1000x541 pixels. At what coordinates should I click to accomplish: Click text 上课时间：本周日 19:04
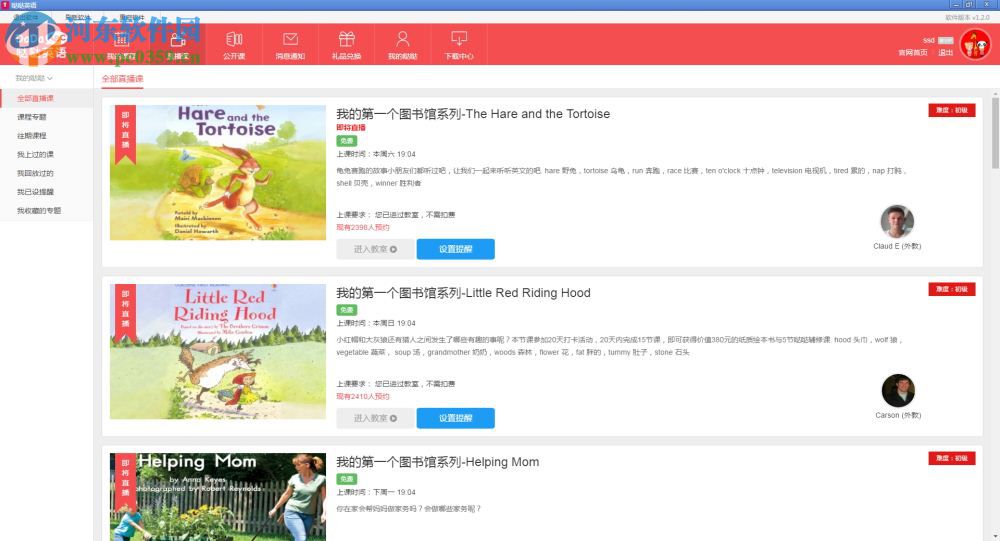(x=376, y=323)
